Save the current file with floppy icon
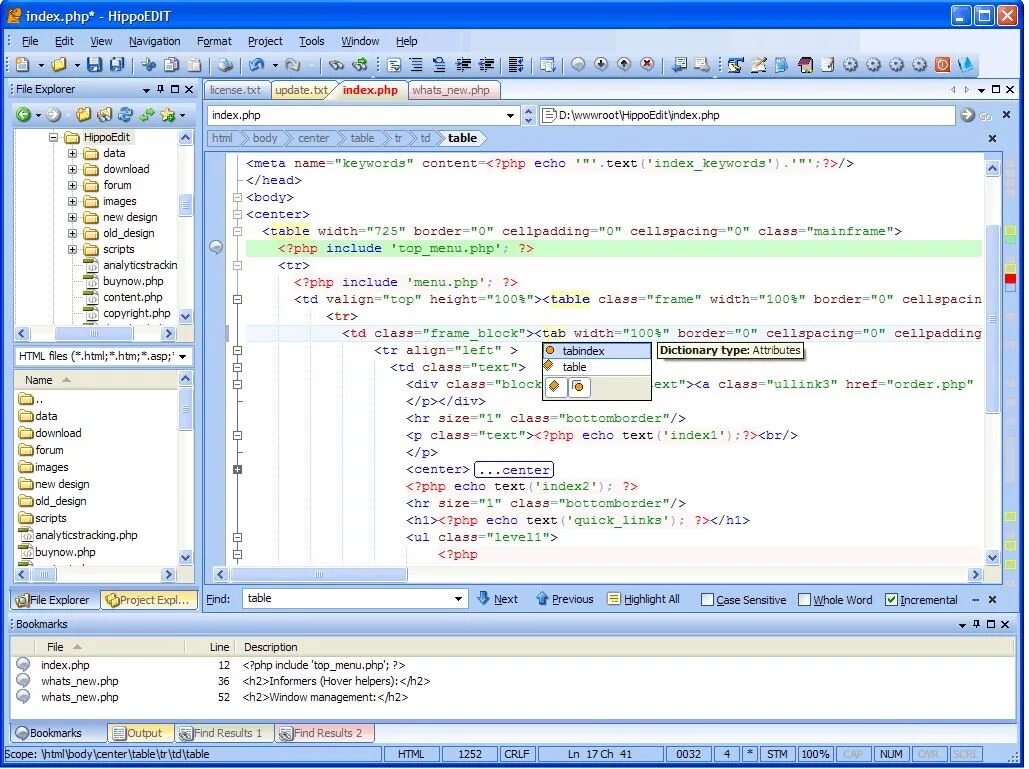The height and width of the screenshot is (769, 1029). 94,64
